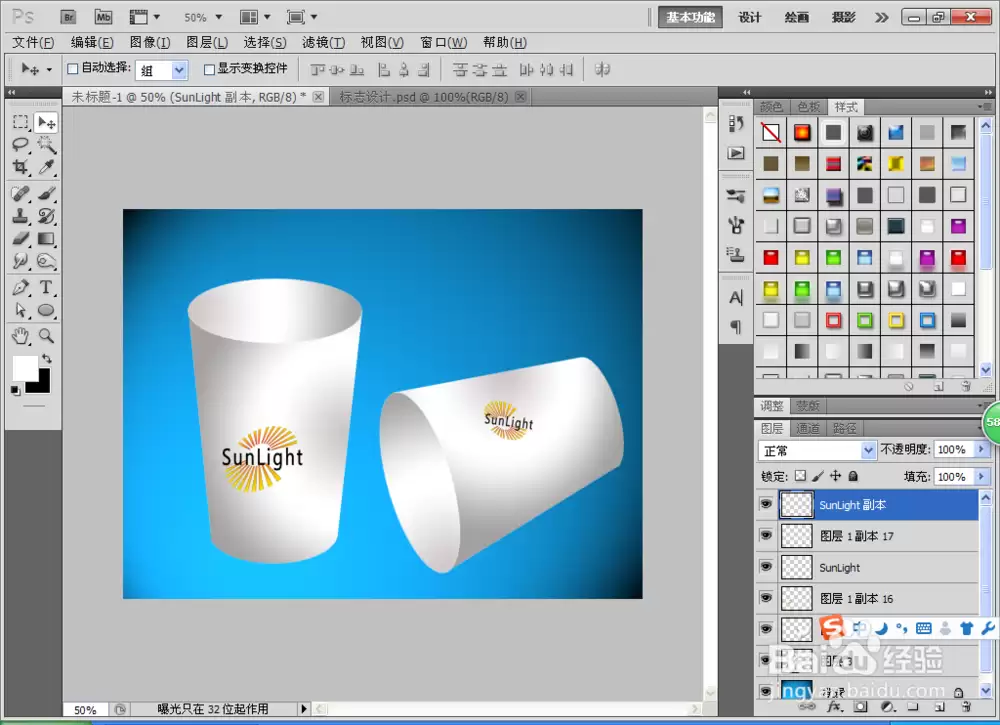Select the Zoom tool in toolbox

(x=46, y=336)
